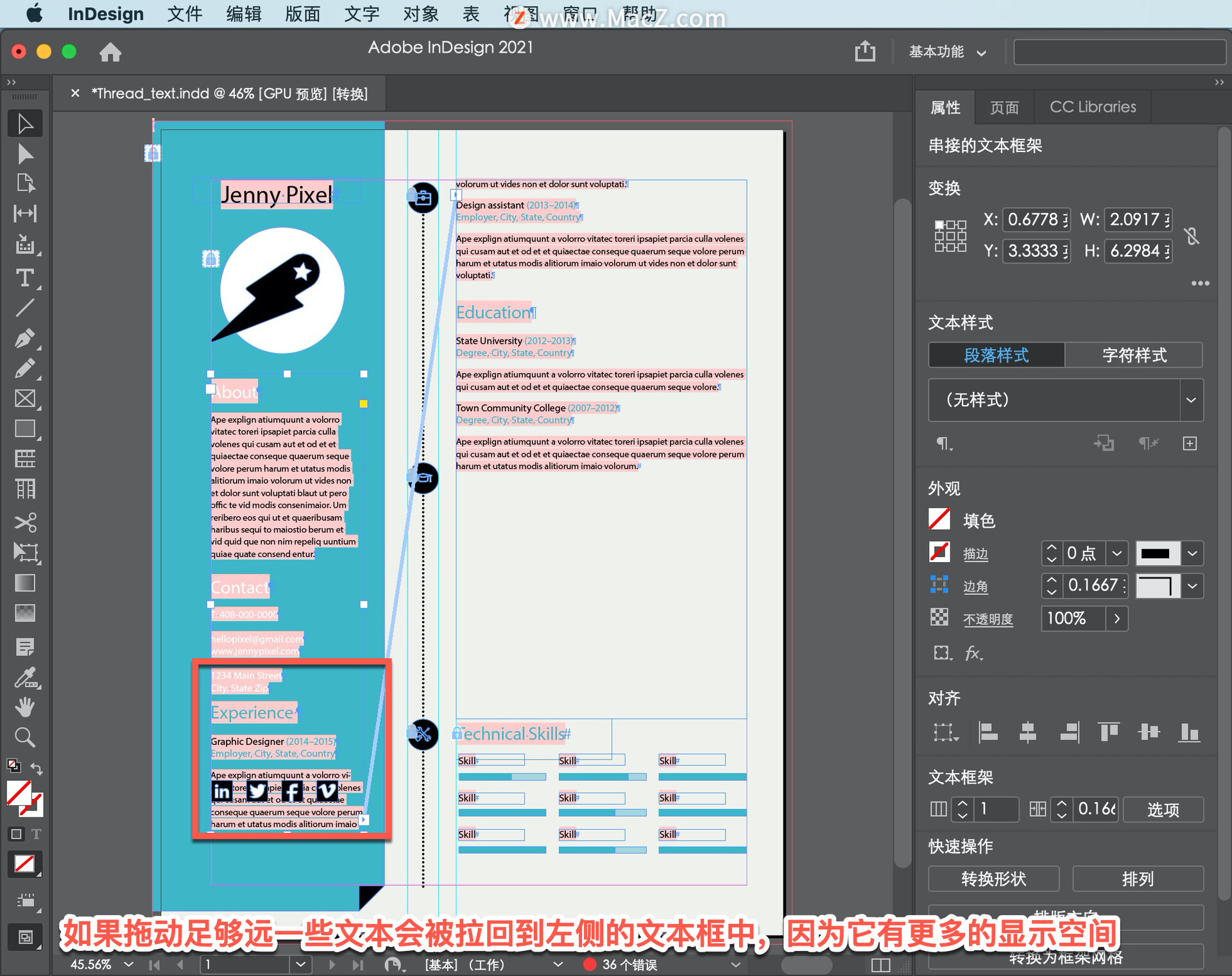Open the fx effects menu icon
1232x976 pixels.
(x=973, y=653)
